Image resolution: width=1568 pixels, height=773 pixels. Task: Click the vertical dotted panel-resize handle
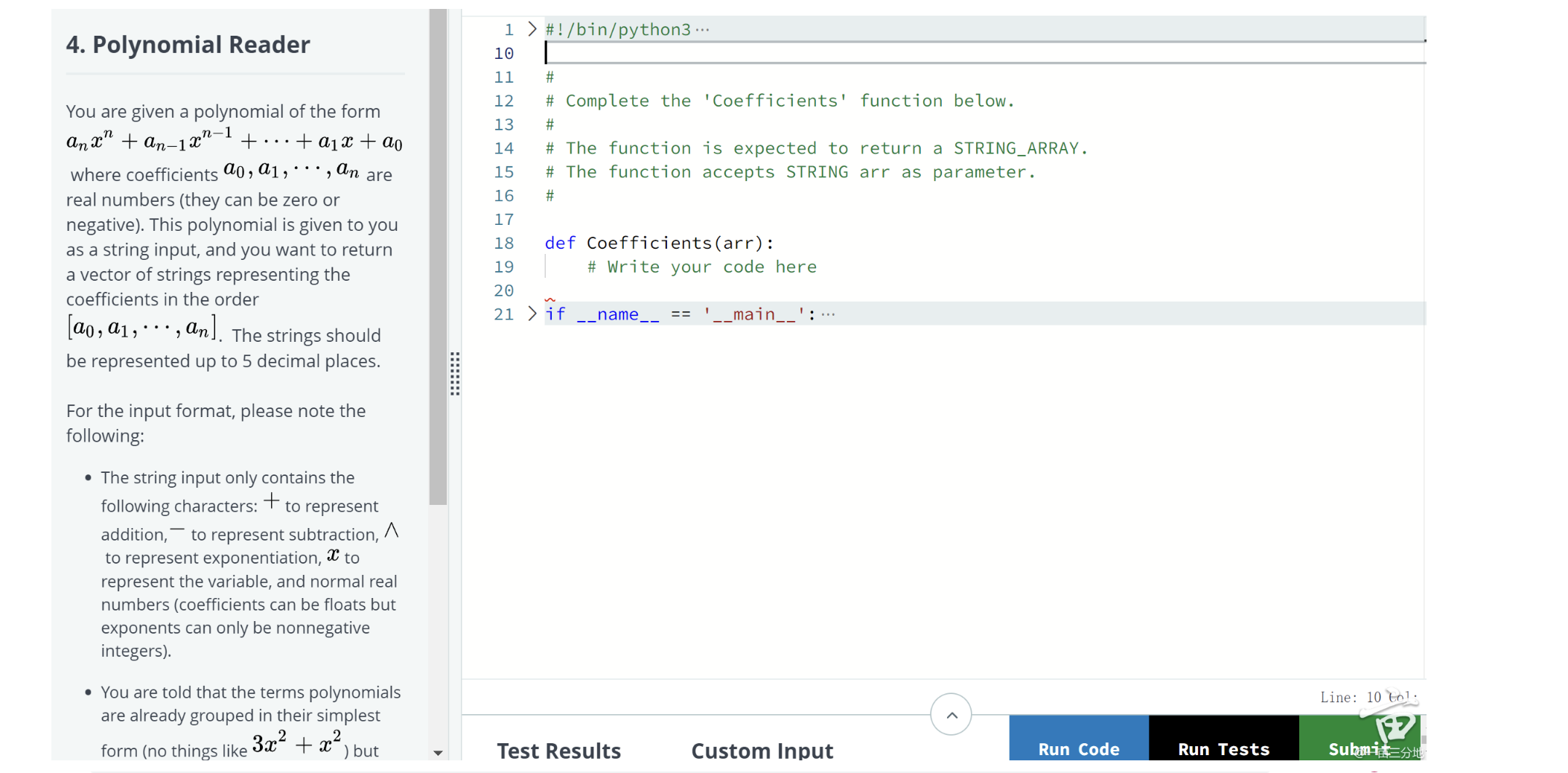(455, 374)
